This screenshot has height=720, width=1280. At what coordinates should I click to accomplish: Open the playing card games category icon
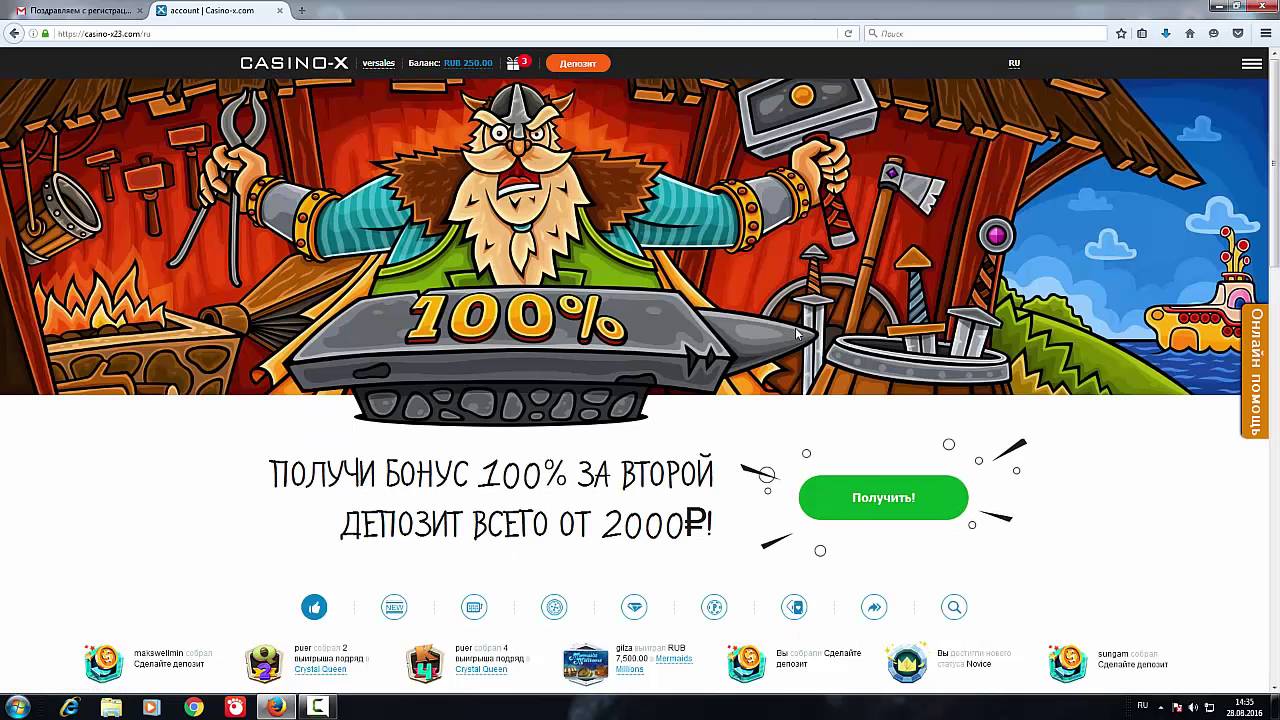point(794,607)
